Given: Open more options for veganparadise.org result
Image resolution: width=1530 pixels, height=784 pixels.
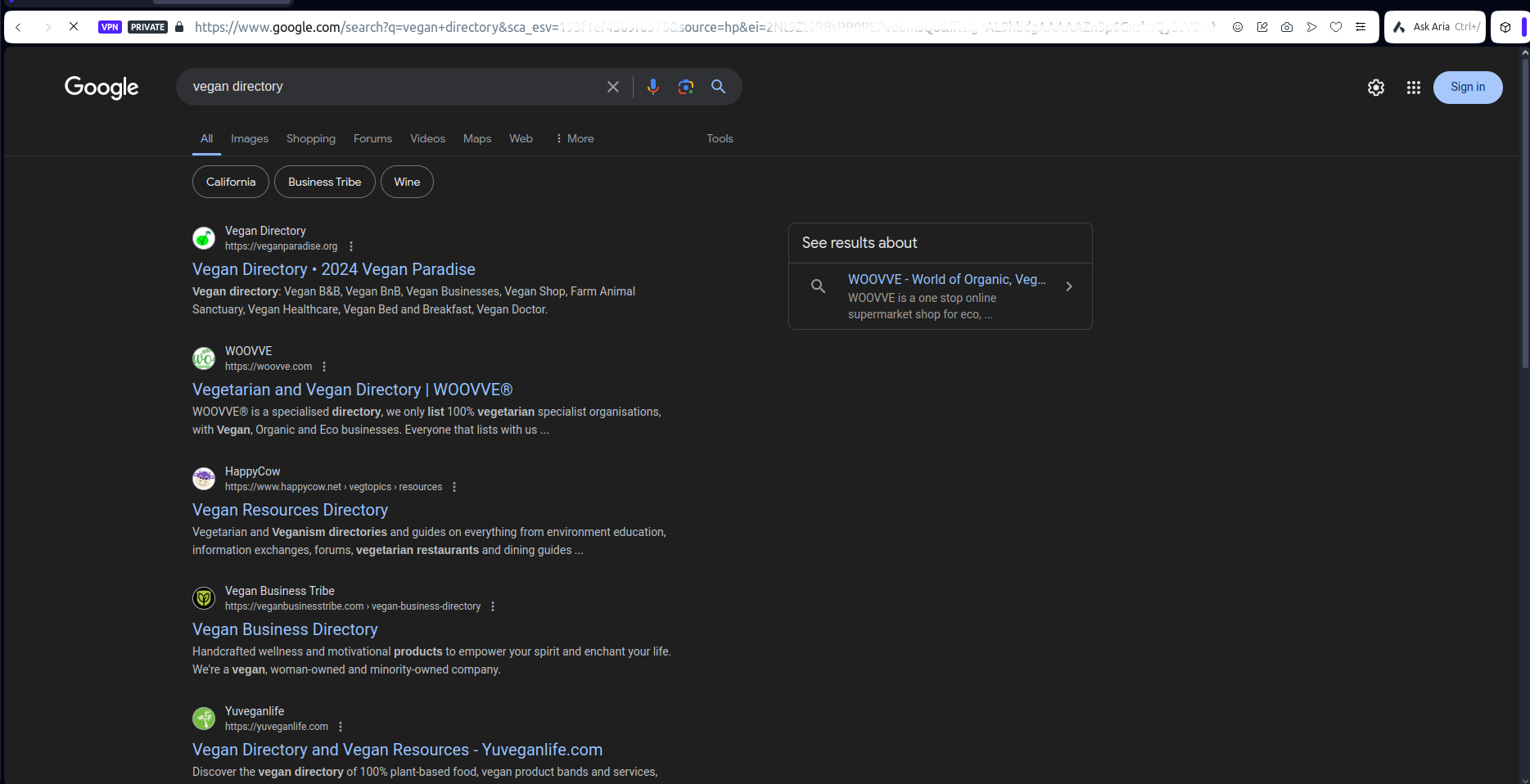Looking at the screenshot, I should point(351,246).
